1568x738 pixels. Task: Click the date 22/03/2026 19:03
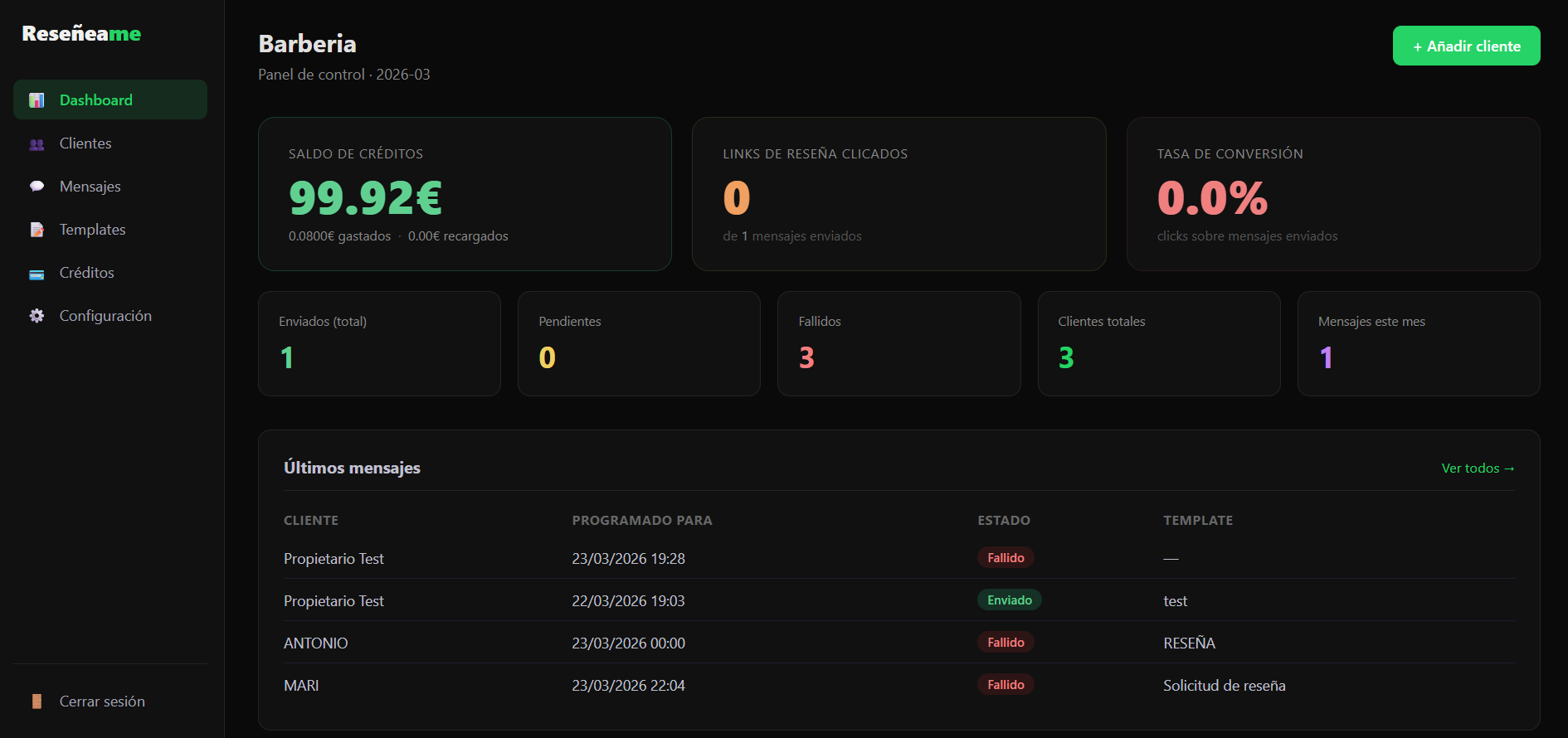628,601
